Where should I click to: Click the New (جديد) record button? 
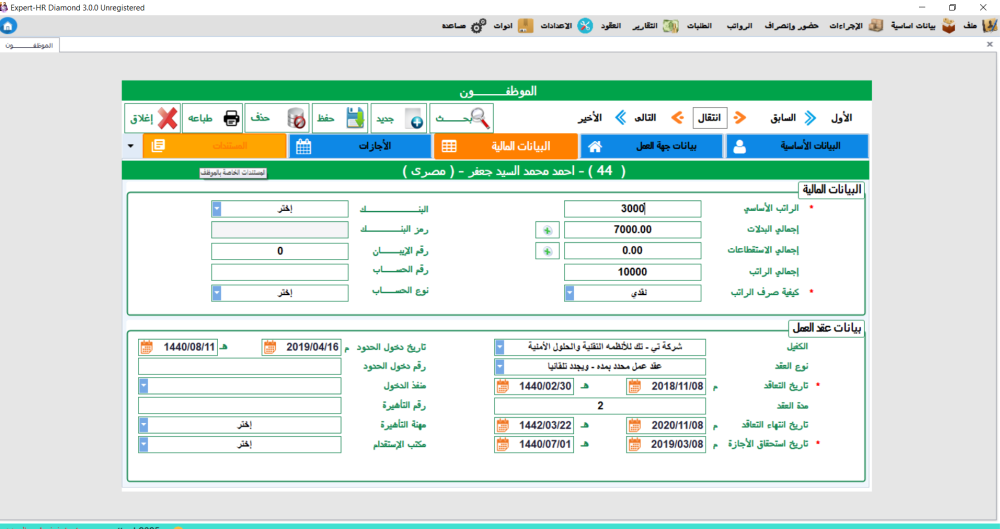coord(399,118)
